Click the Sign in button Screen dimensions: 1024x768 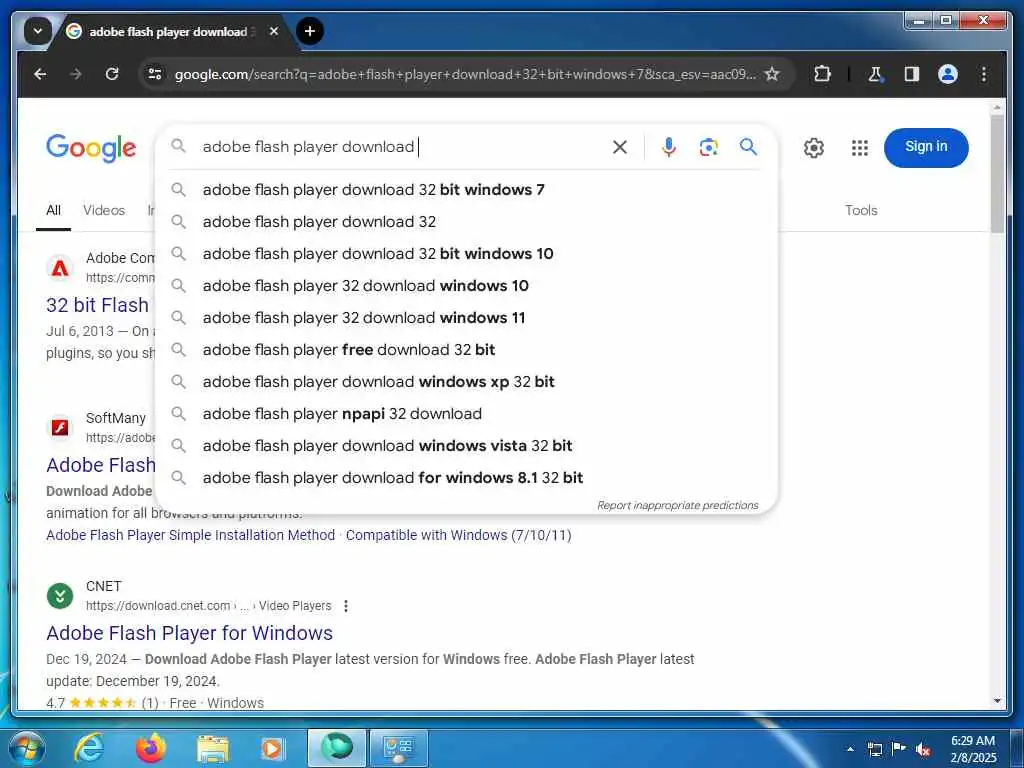pos(926,147)
